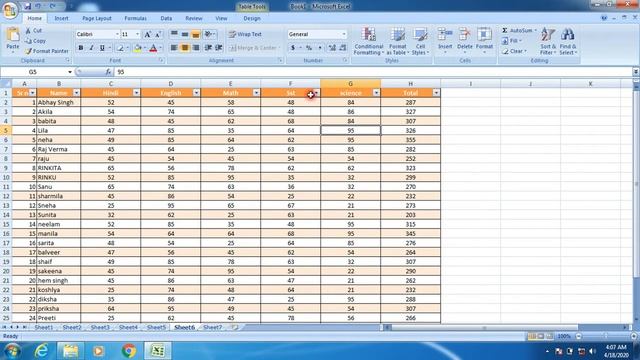Open Sort & Filter options
The width and height of the screenshot is (640, 360).
pyautogui.click(x=548, y=41)
